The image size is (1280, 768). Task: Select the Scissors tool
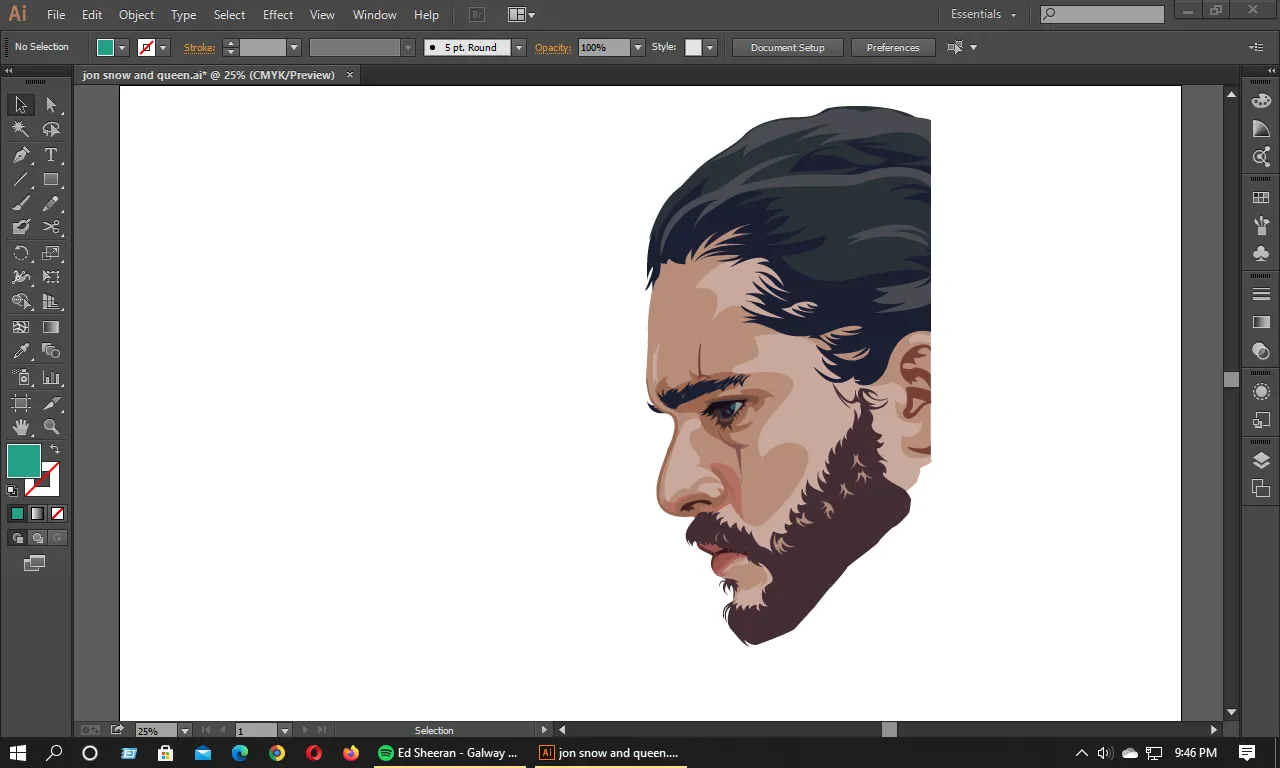51,228
